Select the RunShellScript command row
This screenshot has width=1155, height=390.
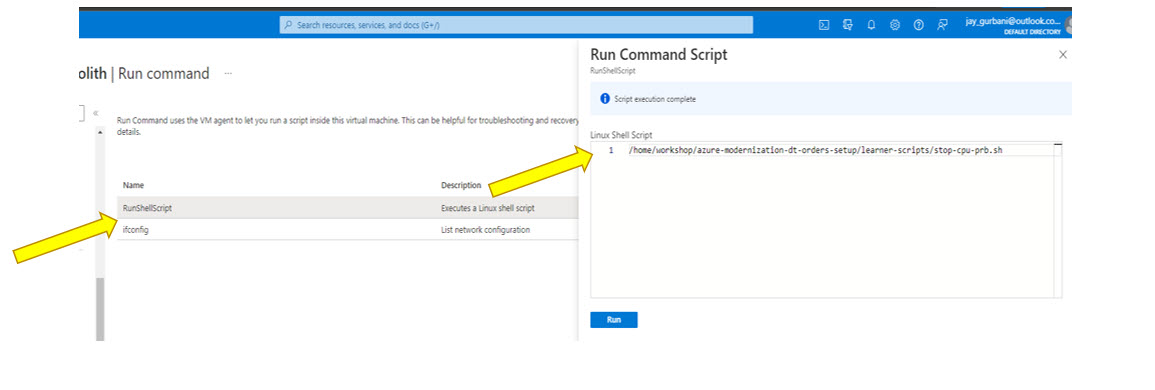coord(347,208)
